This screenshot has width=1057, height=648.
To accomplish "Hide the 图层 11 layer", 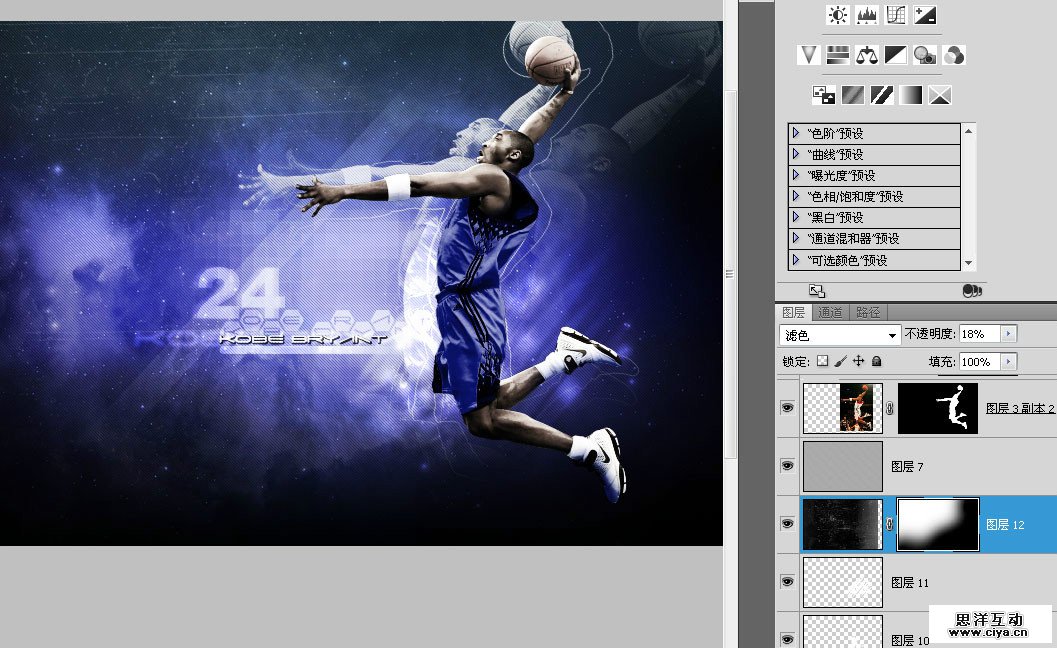I will pos(788,582).
